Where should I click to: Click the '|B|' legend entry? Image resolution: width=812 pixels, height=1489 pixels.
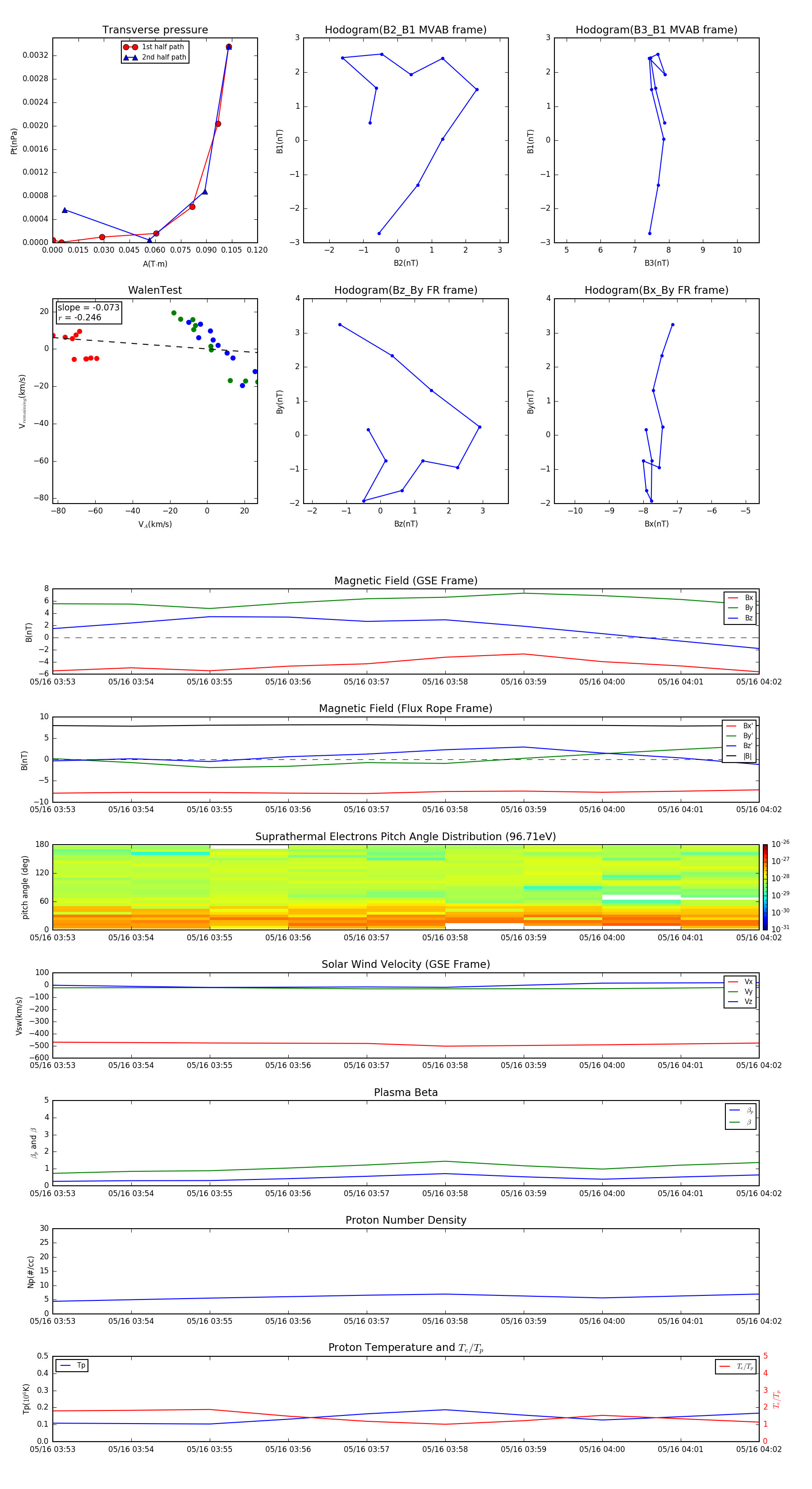click(x=740, y=757)
